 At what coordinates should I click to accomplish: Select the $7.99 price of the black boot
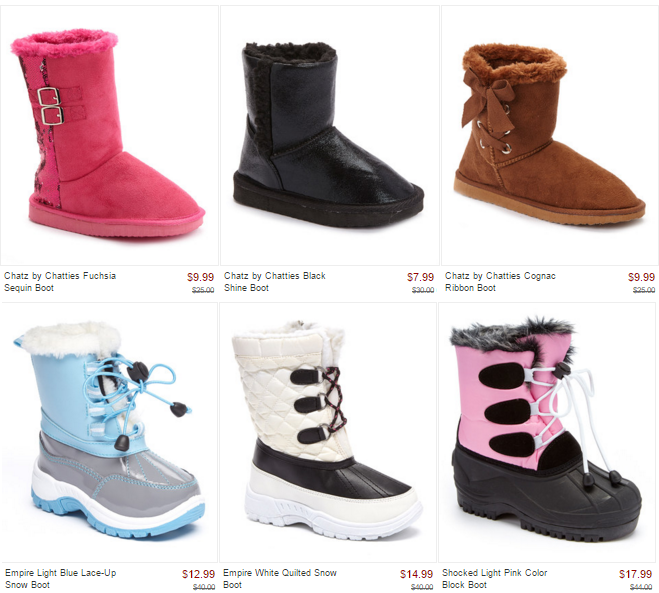[x=420, y=277]
